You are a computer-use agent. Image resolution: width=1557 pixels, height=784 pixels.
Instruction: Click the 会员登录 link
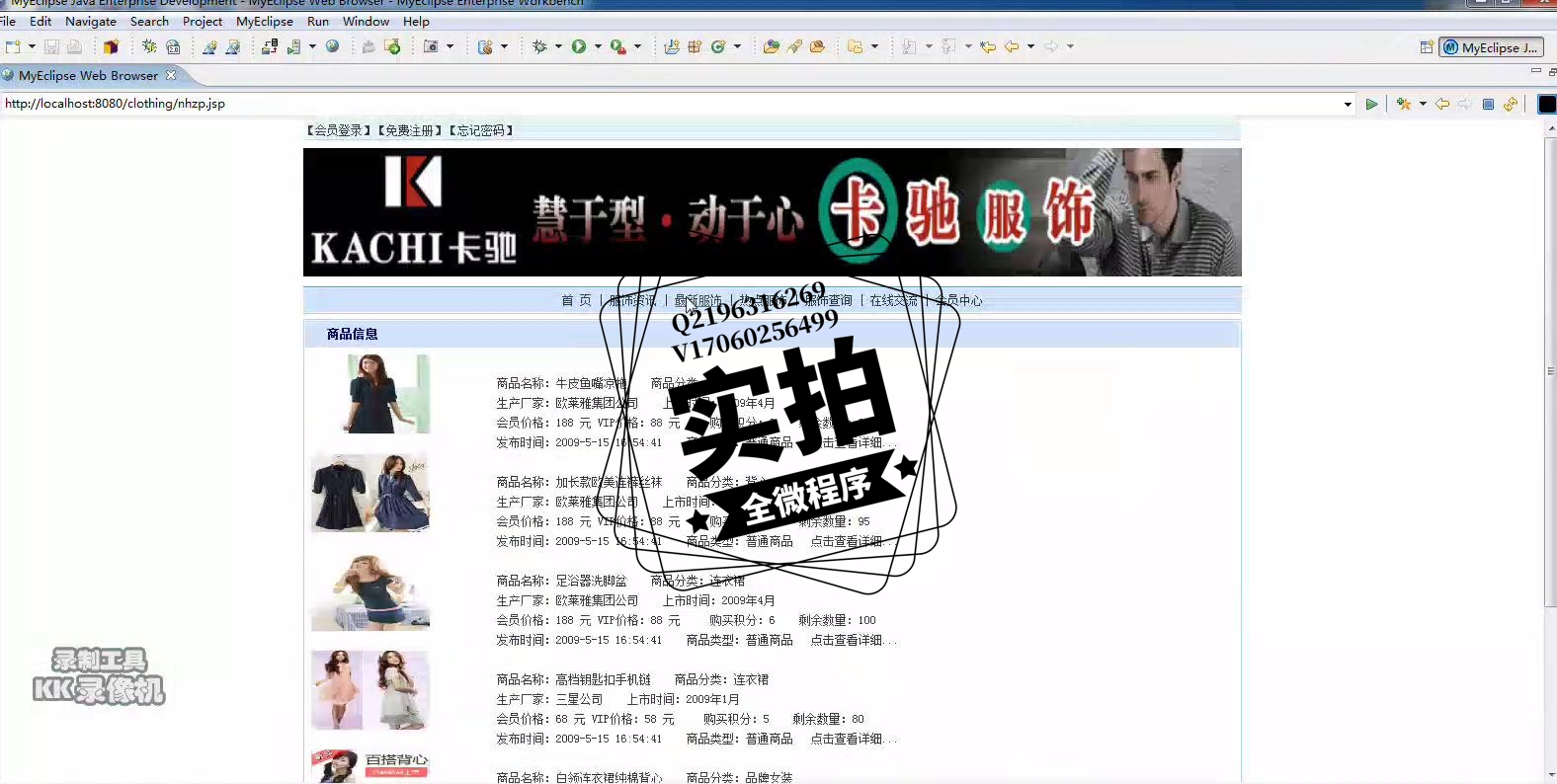(339, 130)
